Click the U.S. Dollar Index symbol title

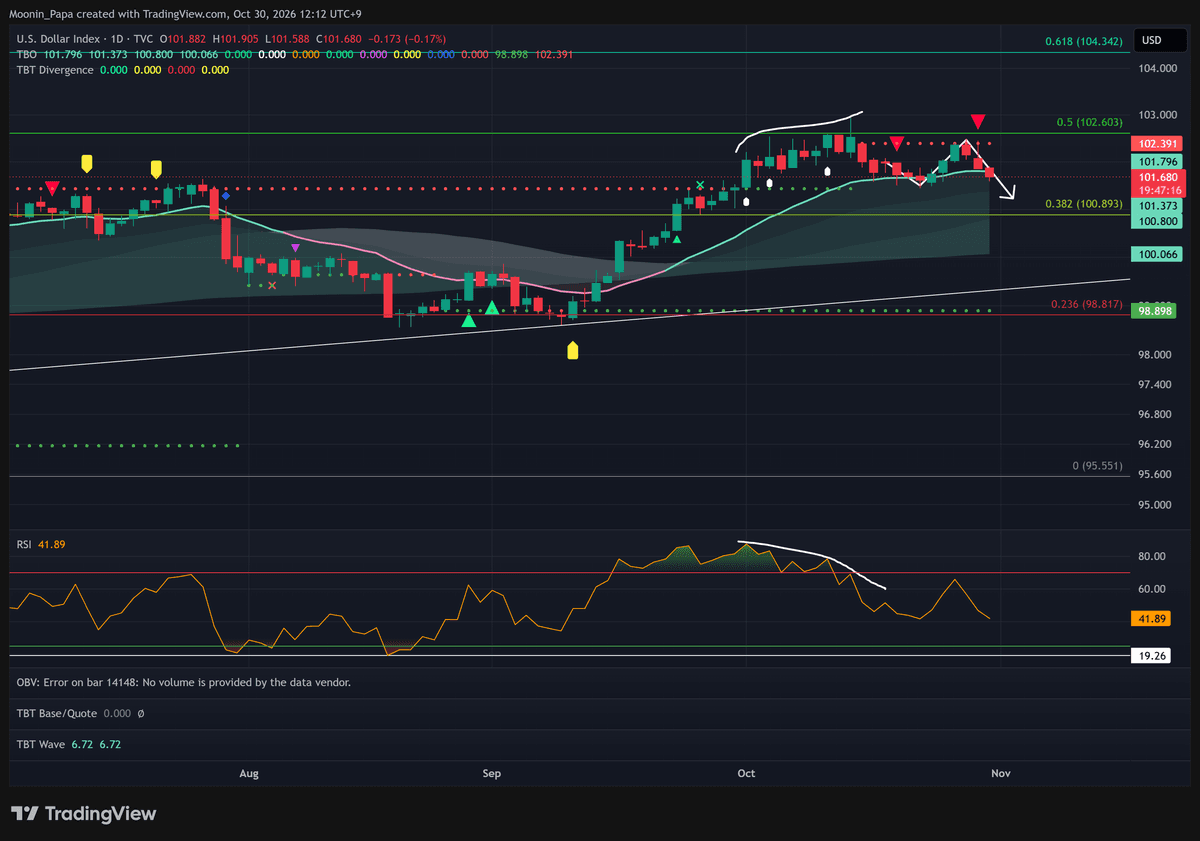(59, 39)
